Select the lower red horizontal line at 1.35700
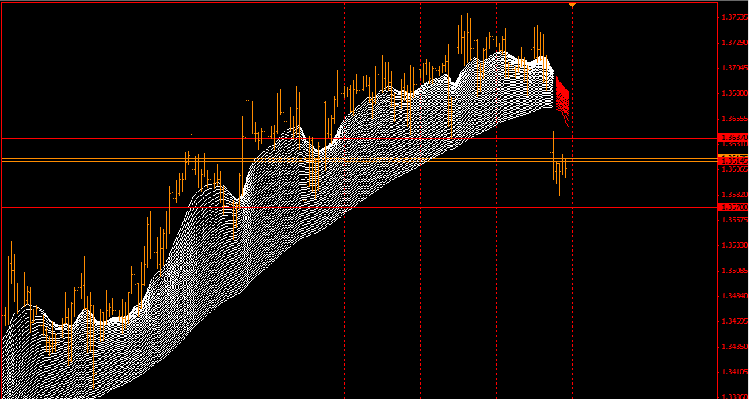Viewport: 750px width, 399px height. [360, 207]
